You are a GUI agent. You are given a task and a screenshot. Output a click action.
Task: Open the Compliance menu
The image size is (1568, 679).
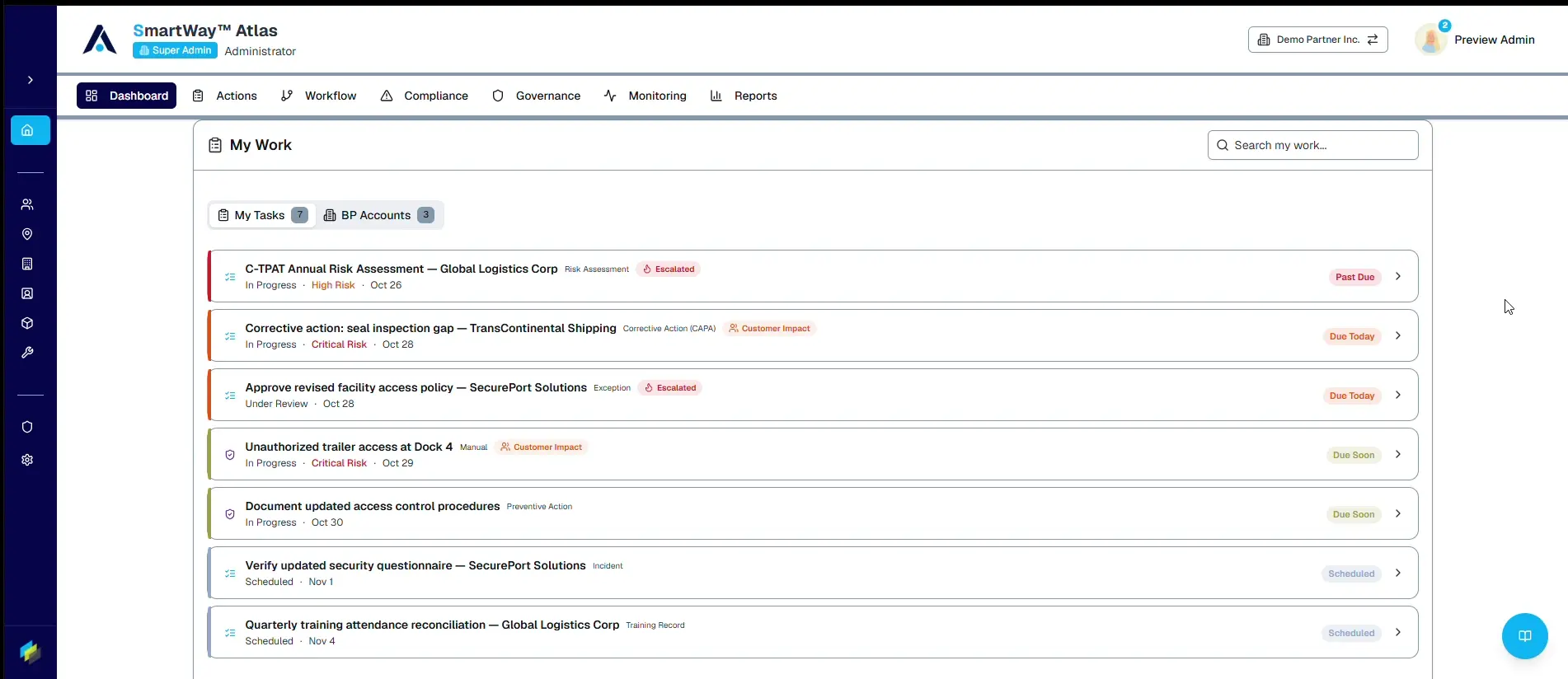pos(425,96)
